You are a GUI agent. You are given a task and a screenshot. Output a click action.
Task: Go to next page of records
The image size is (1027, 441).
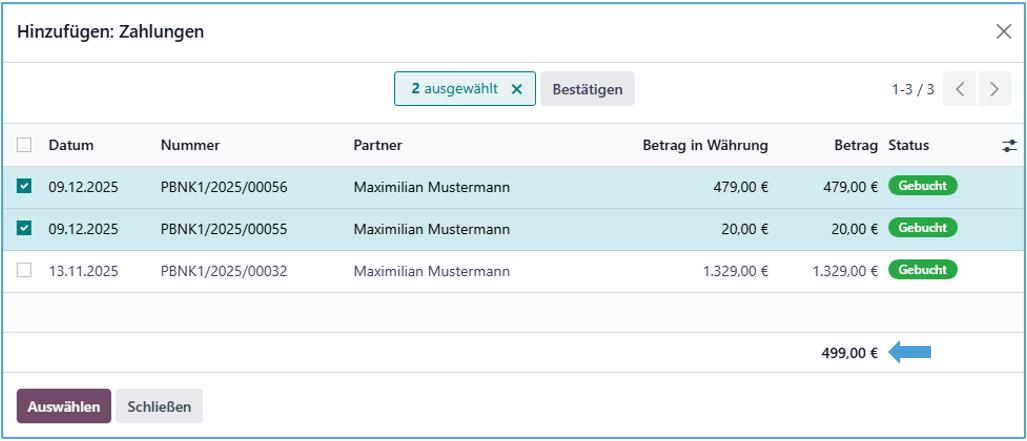pos(994,89)
